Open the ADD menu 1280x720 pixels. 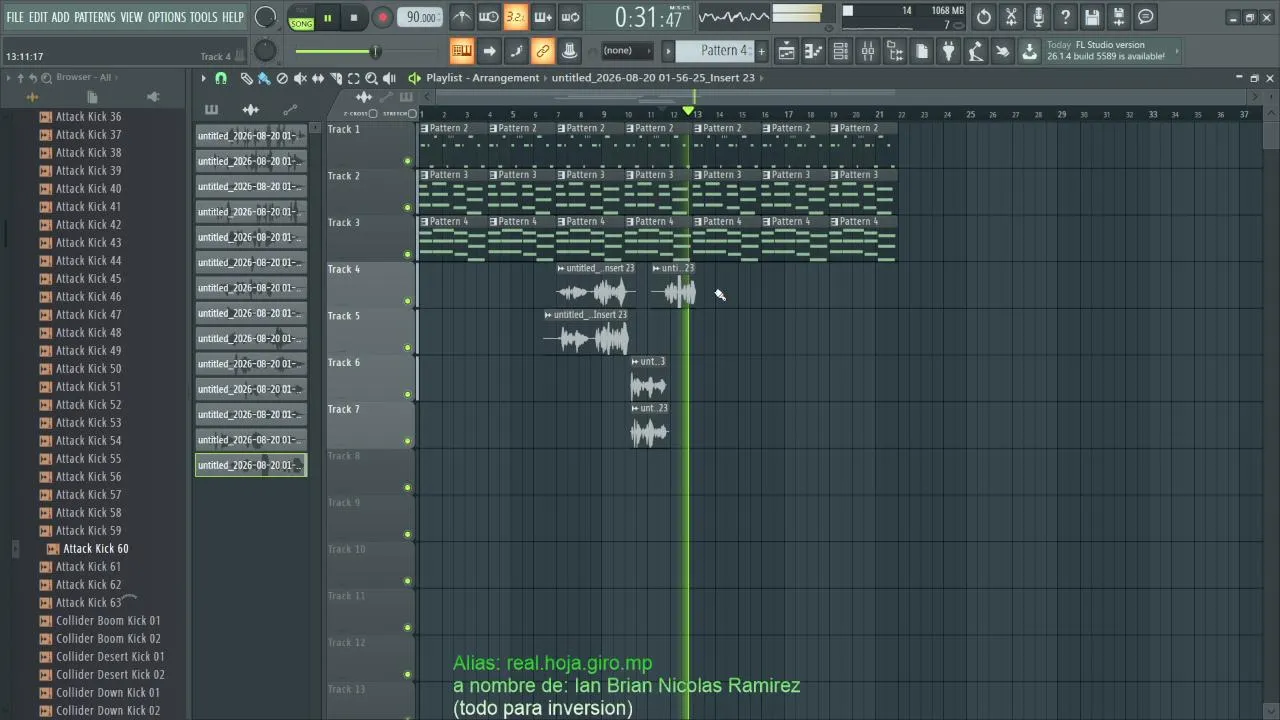[x=61, y=17]
